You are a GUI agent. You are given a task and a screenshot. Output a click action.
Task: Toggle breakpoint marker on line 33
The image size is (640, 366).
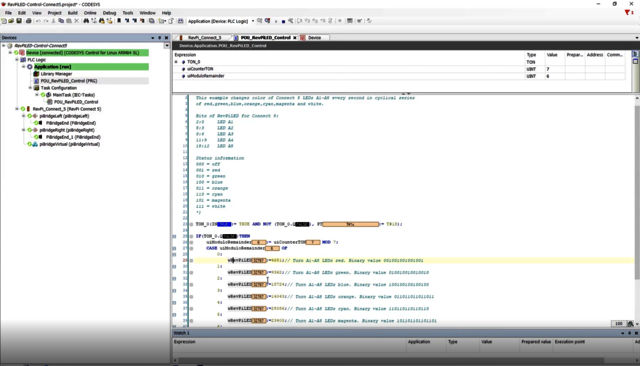point(191,285)
